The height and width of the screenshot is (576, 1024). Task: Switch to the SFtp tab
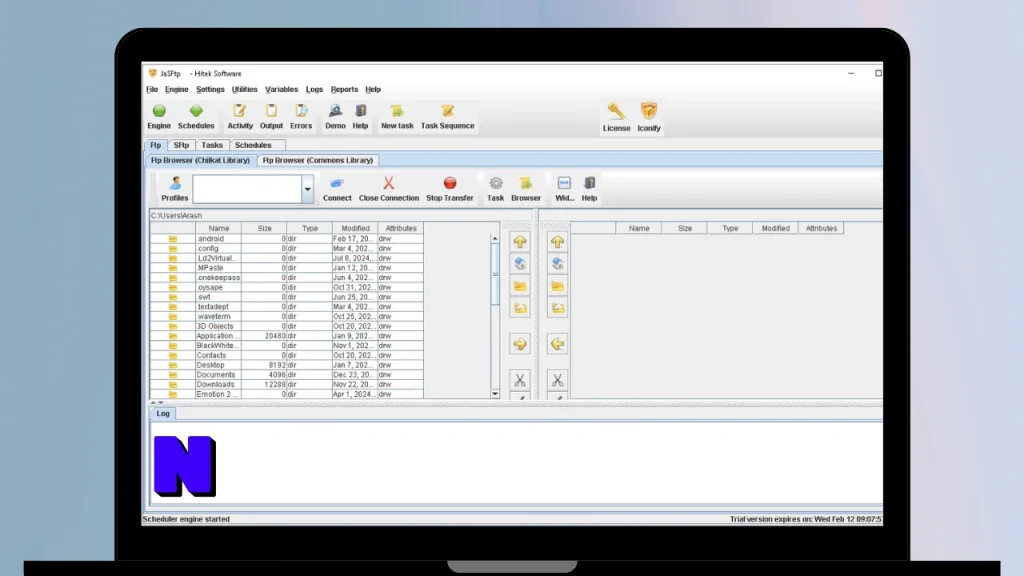tap(181, 145)
